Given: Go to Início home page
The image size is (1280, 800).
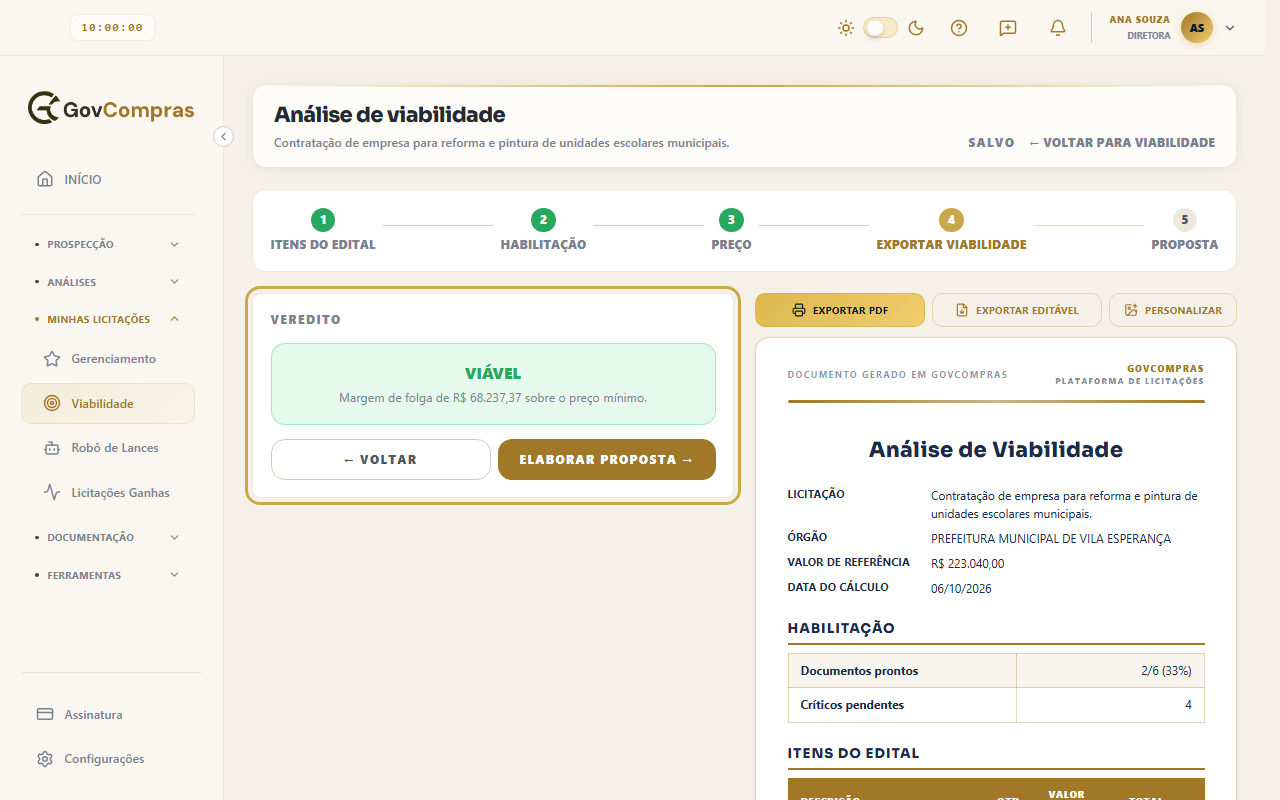Looking at the screenshot, I should (108, 180).
